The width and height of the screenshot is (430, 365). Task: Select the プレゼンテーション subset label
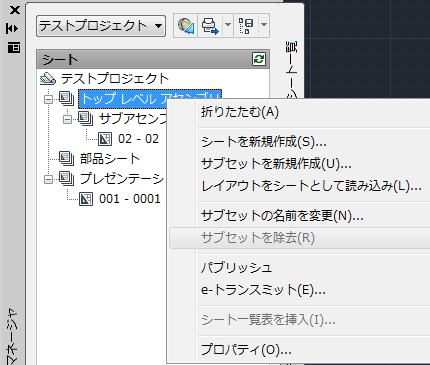[123, 179]
